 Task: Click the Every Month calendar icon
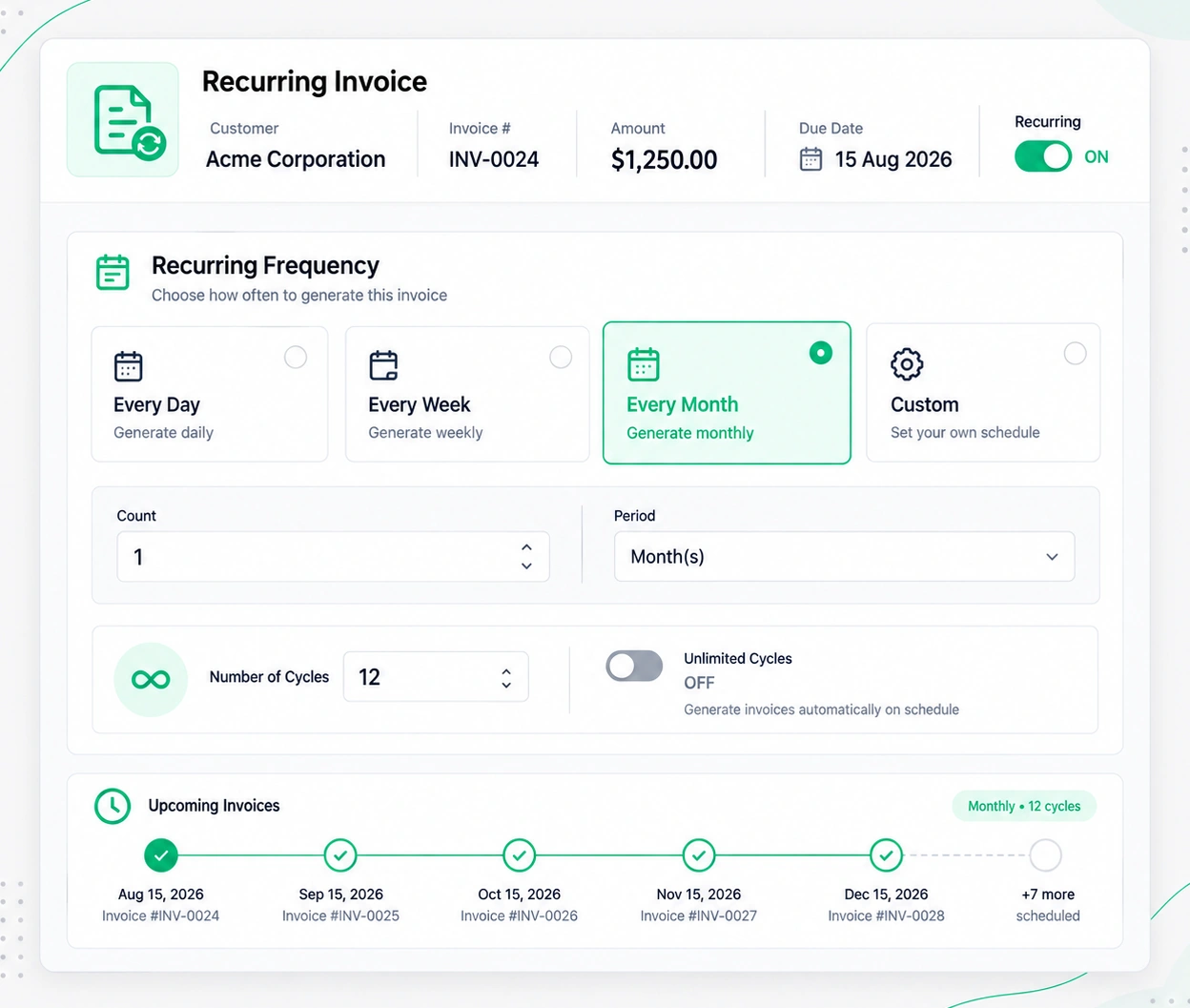coord(643,364)
